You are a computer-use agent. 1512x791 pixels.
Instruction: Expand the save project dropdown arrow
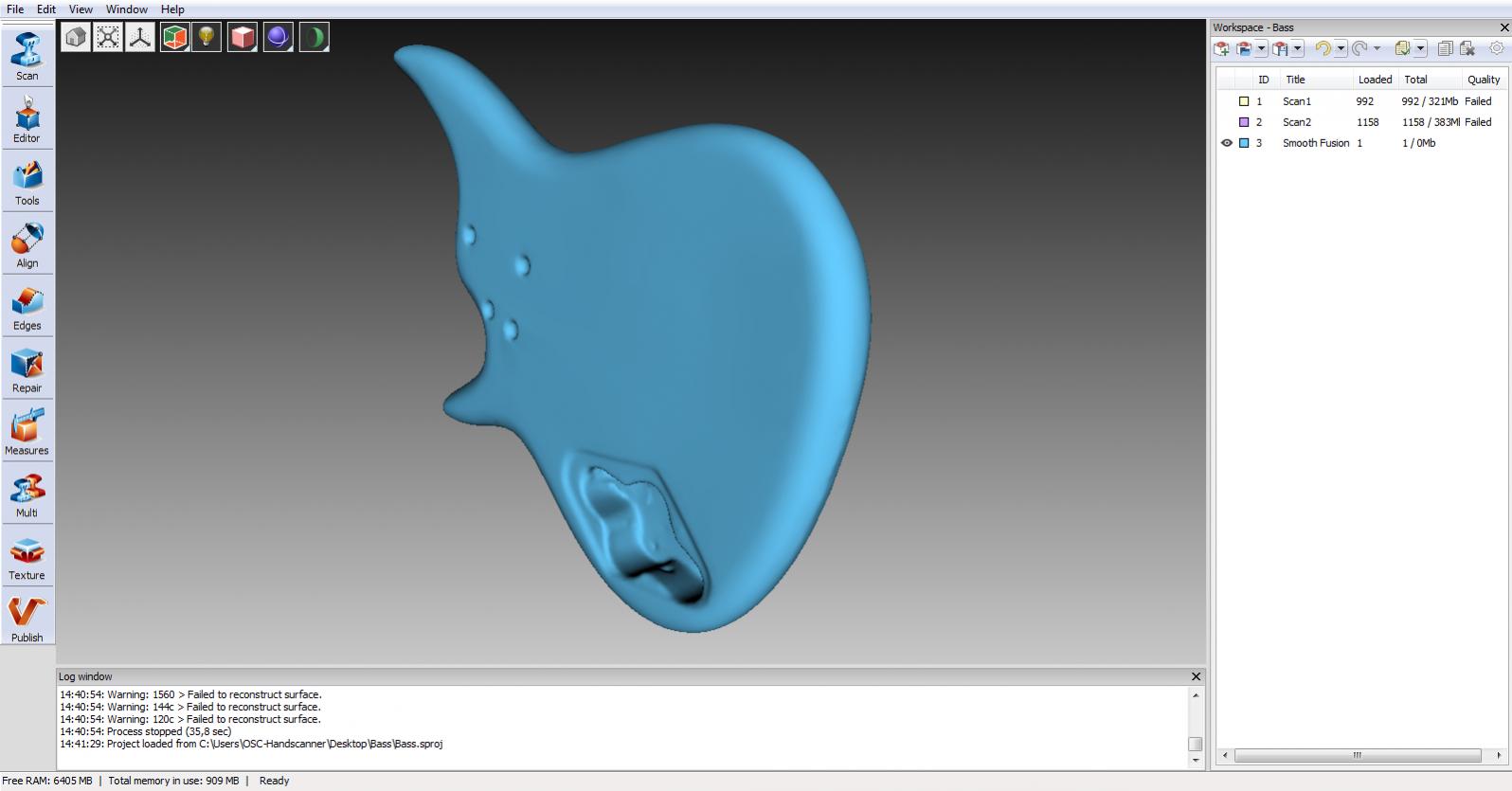coord(1298,48)
